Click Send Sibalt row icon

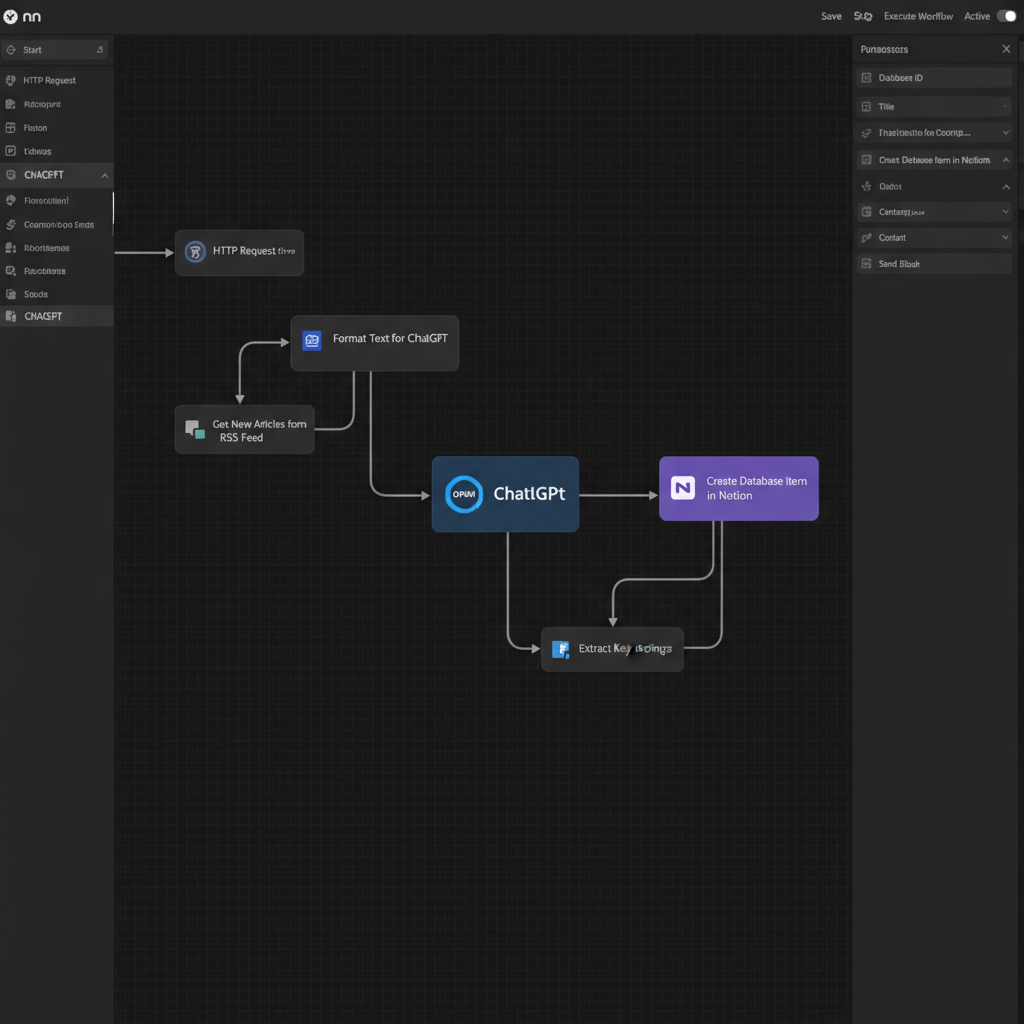(867, 264)
